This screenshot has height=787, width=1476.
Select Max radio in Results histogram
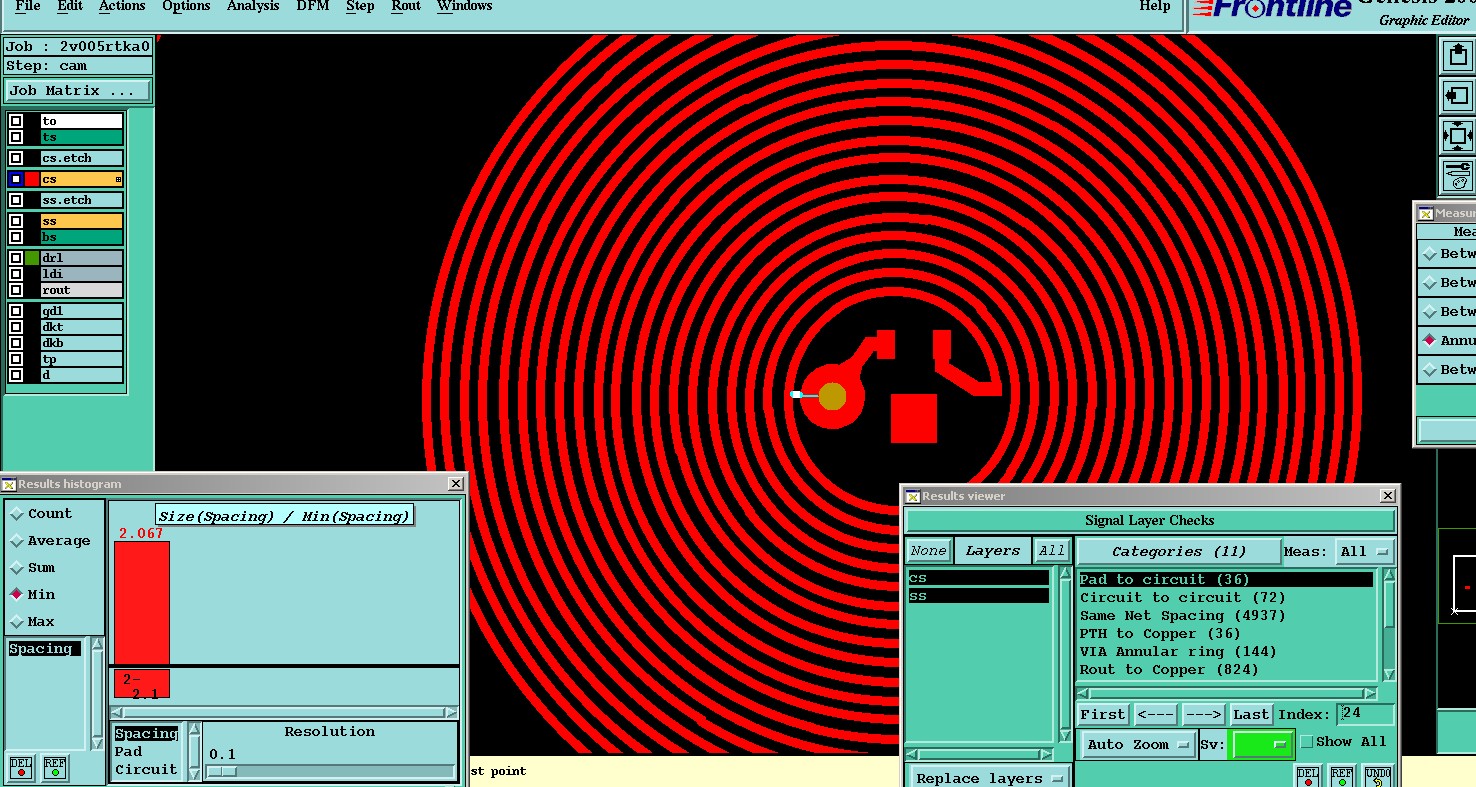tap(17, 621)
